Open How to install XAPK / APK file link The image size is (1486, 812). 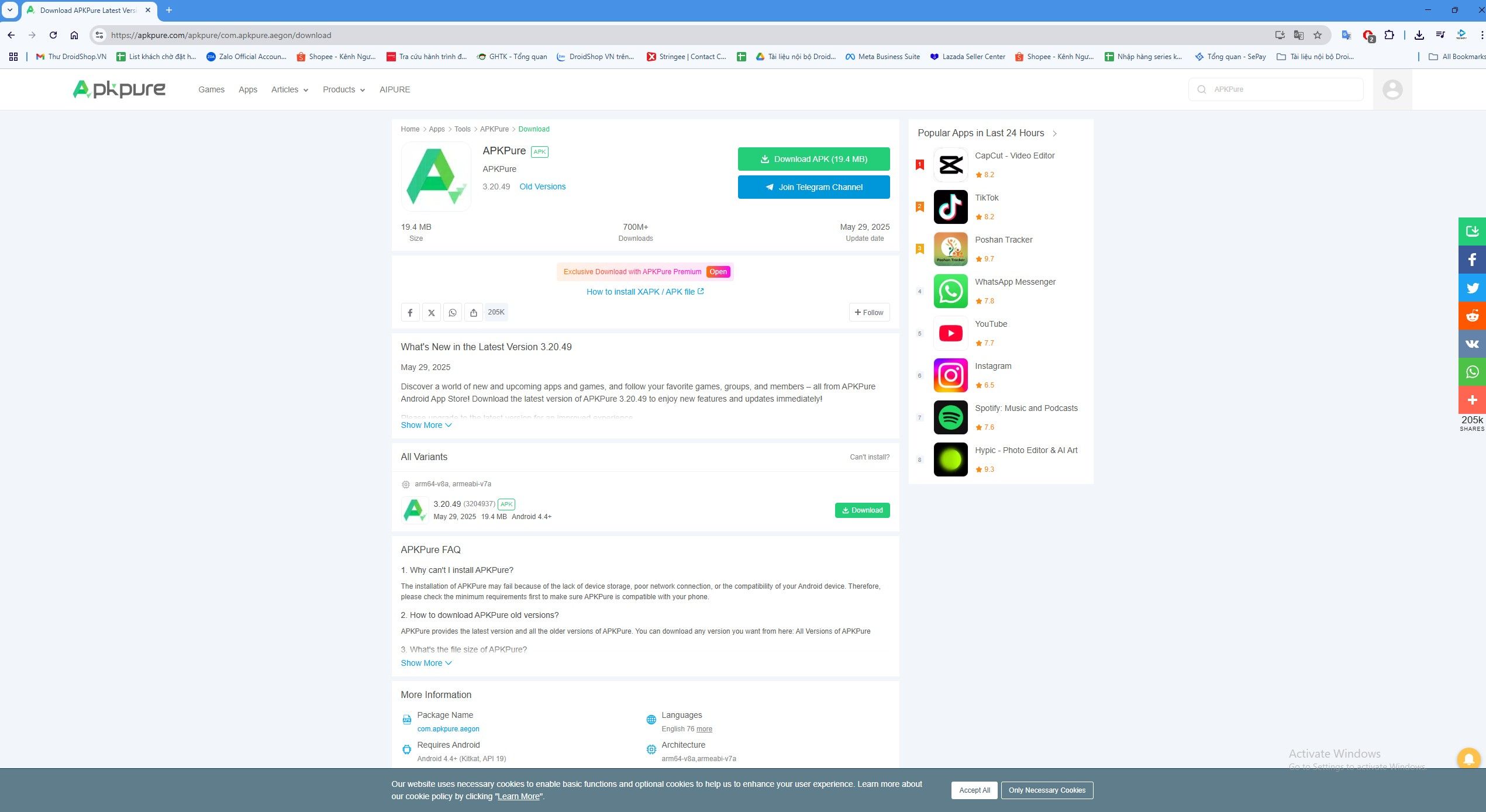[645, 292]
